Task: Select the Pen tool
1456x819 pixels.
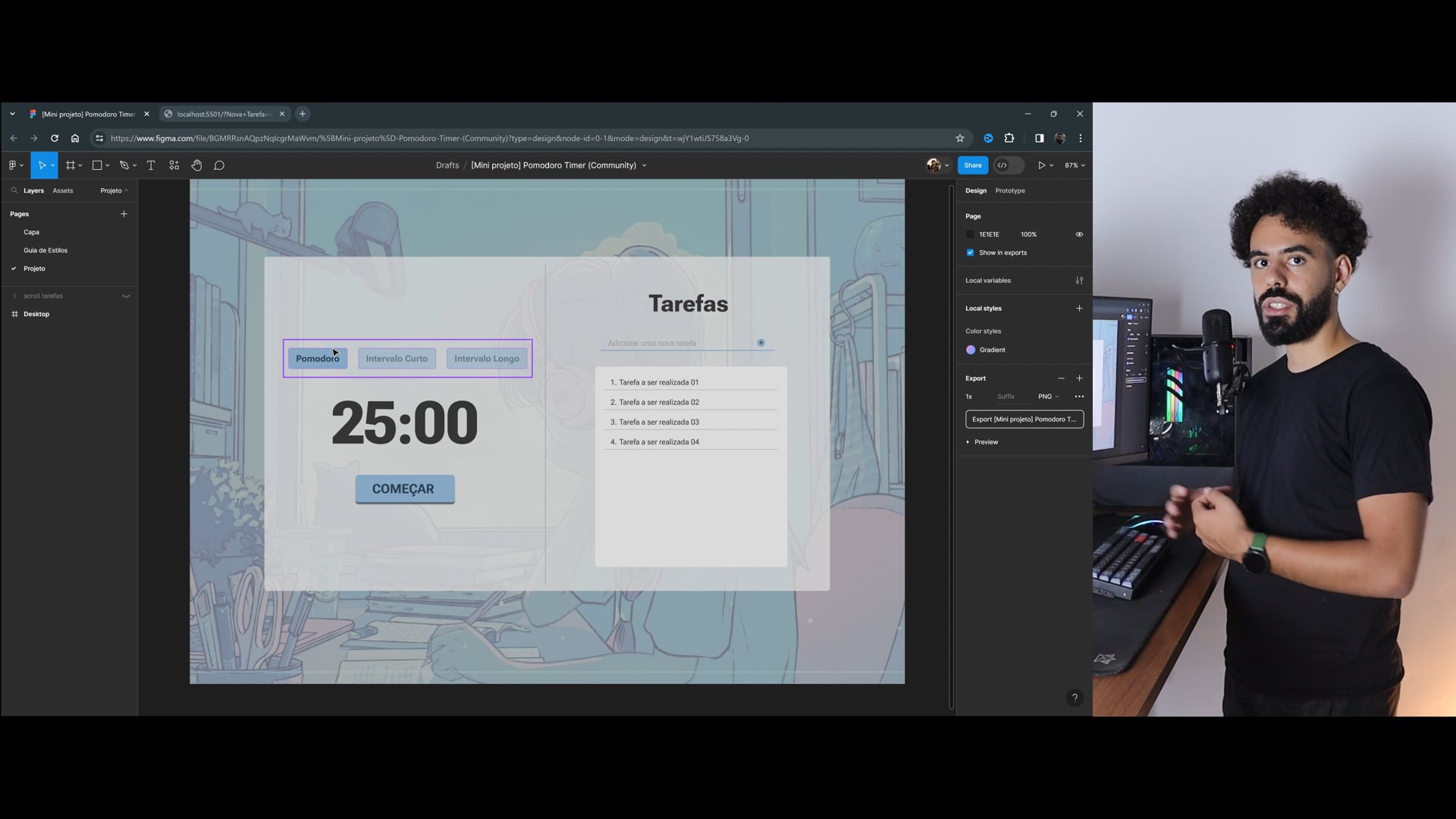Action: click(x=124, y=165)
